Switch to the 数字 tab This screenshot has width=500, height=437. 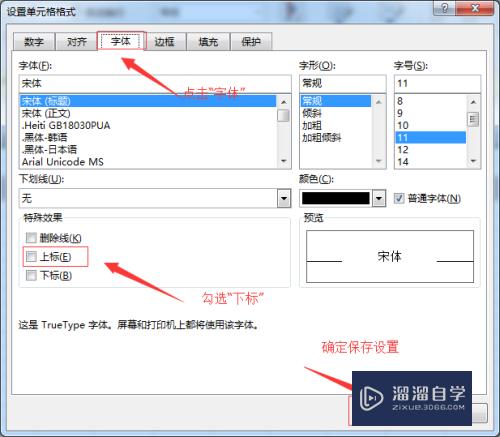click(x=34, y=42)
